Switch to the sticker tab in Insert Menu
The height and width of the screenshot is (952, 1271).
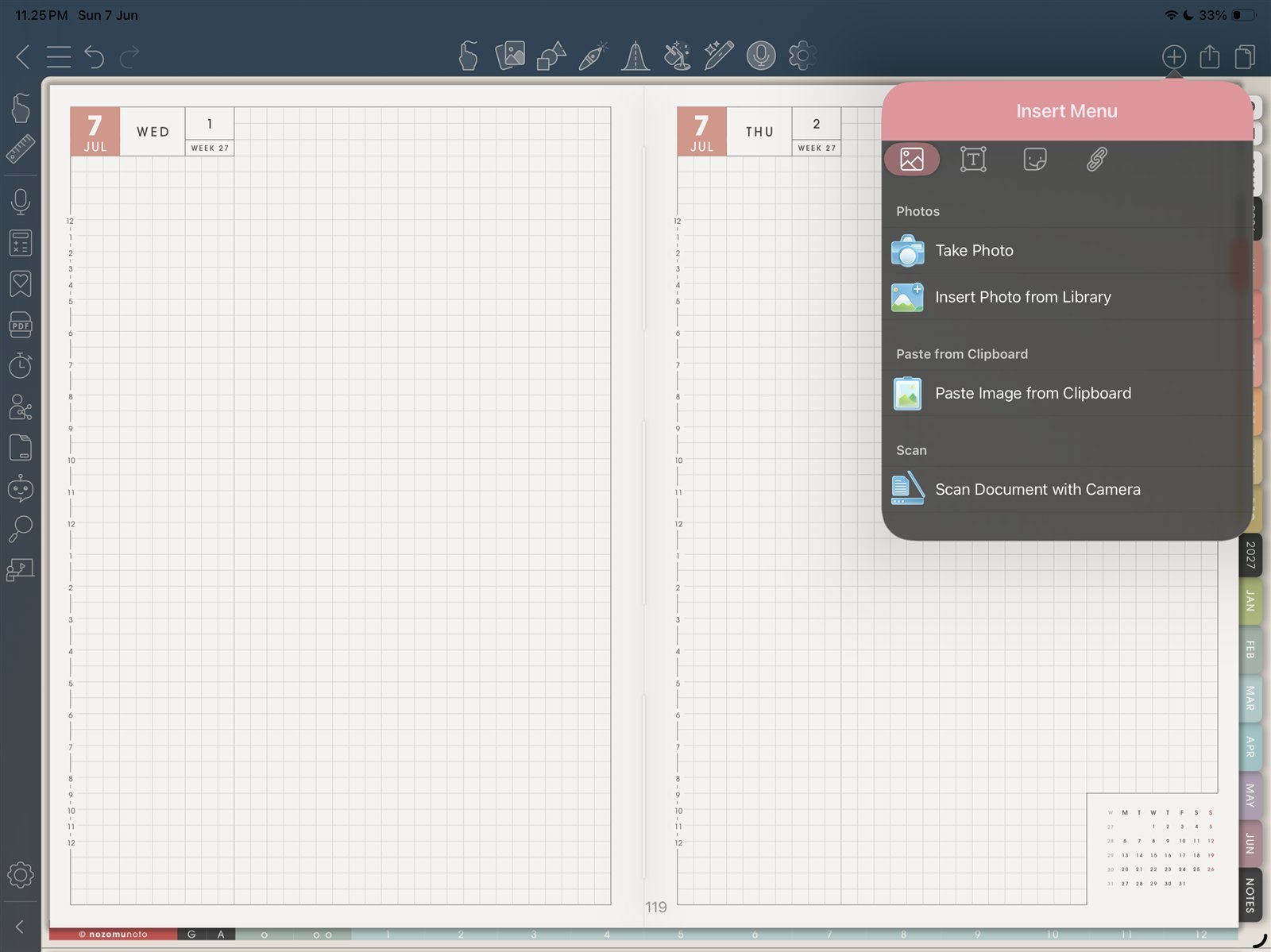pos(1035,160)
